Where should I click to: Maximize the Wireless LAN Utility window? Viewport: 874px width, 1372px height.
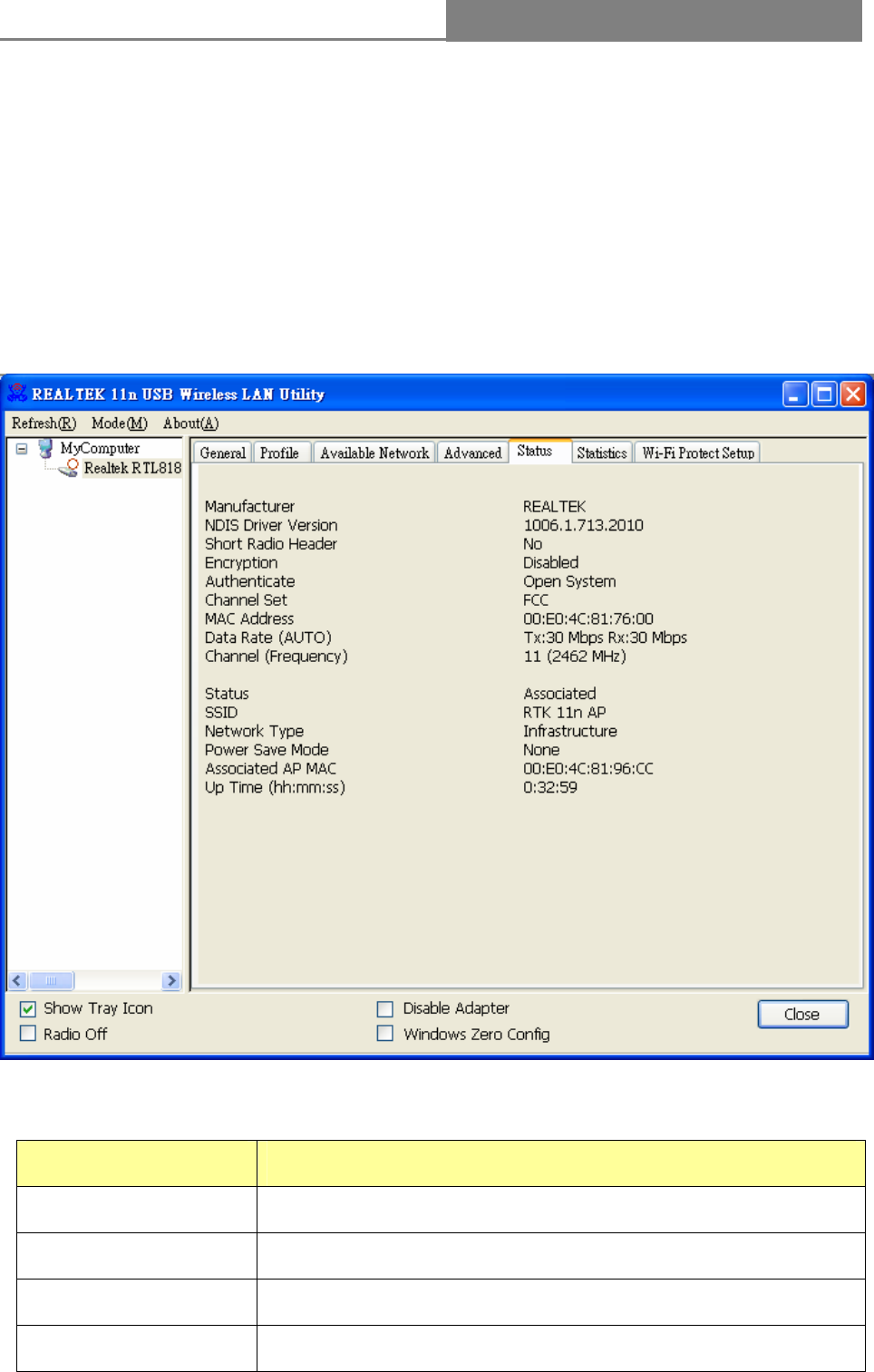(x=824, y=394)
